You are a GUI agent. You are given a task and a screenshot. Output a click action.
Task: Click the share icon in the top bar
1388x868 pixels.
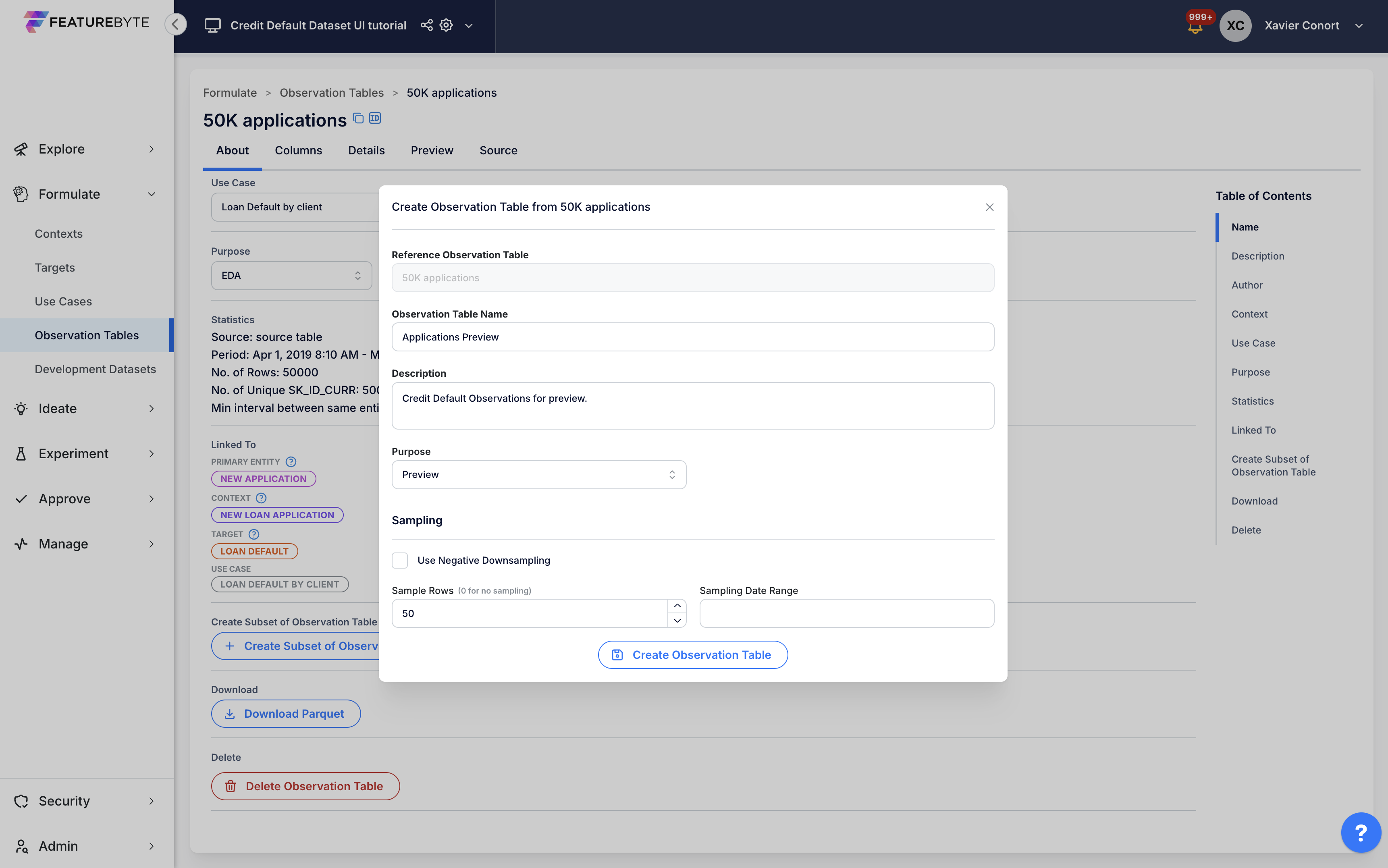tap(426, 25)
